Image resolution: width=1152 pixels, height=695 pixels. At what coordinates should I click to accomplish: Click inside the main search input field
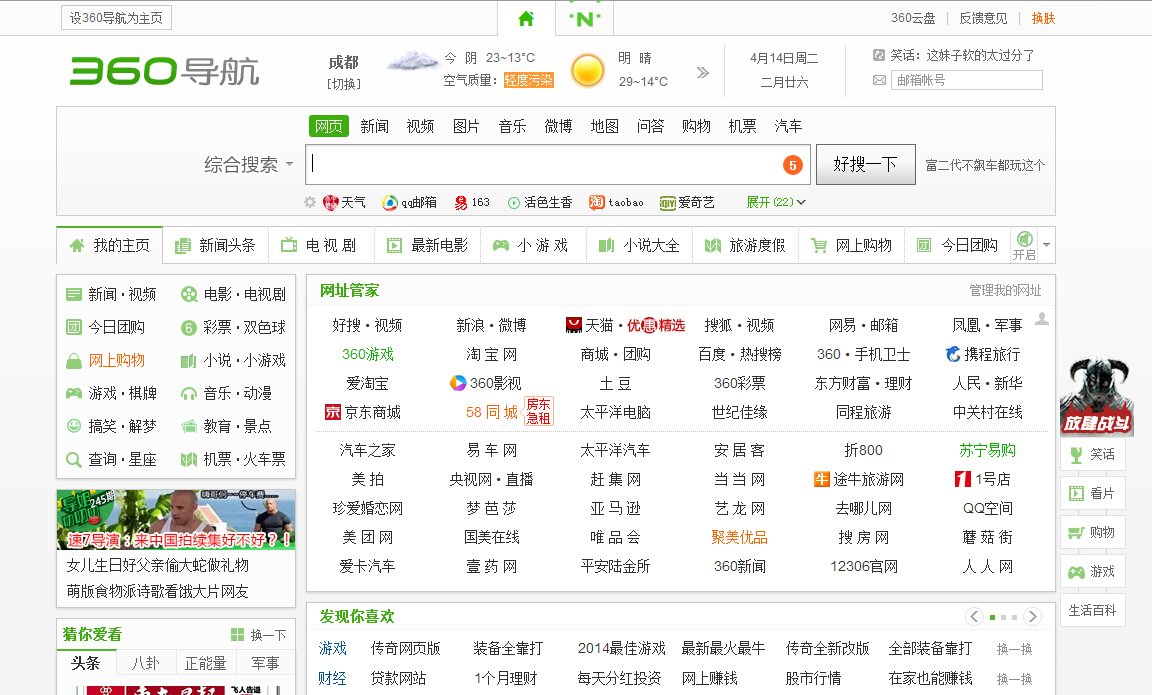point(550,163)
